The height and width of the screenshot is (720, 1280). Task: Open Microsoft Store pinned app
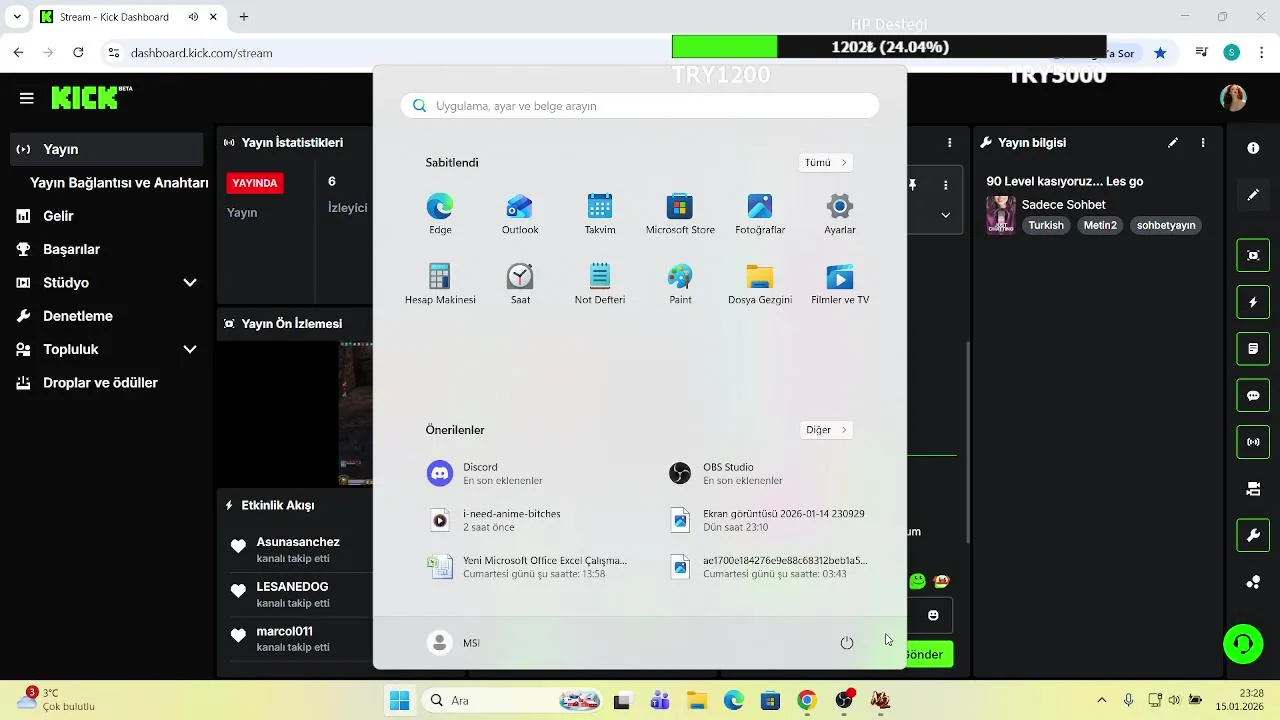[680, 215]
